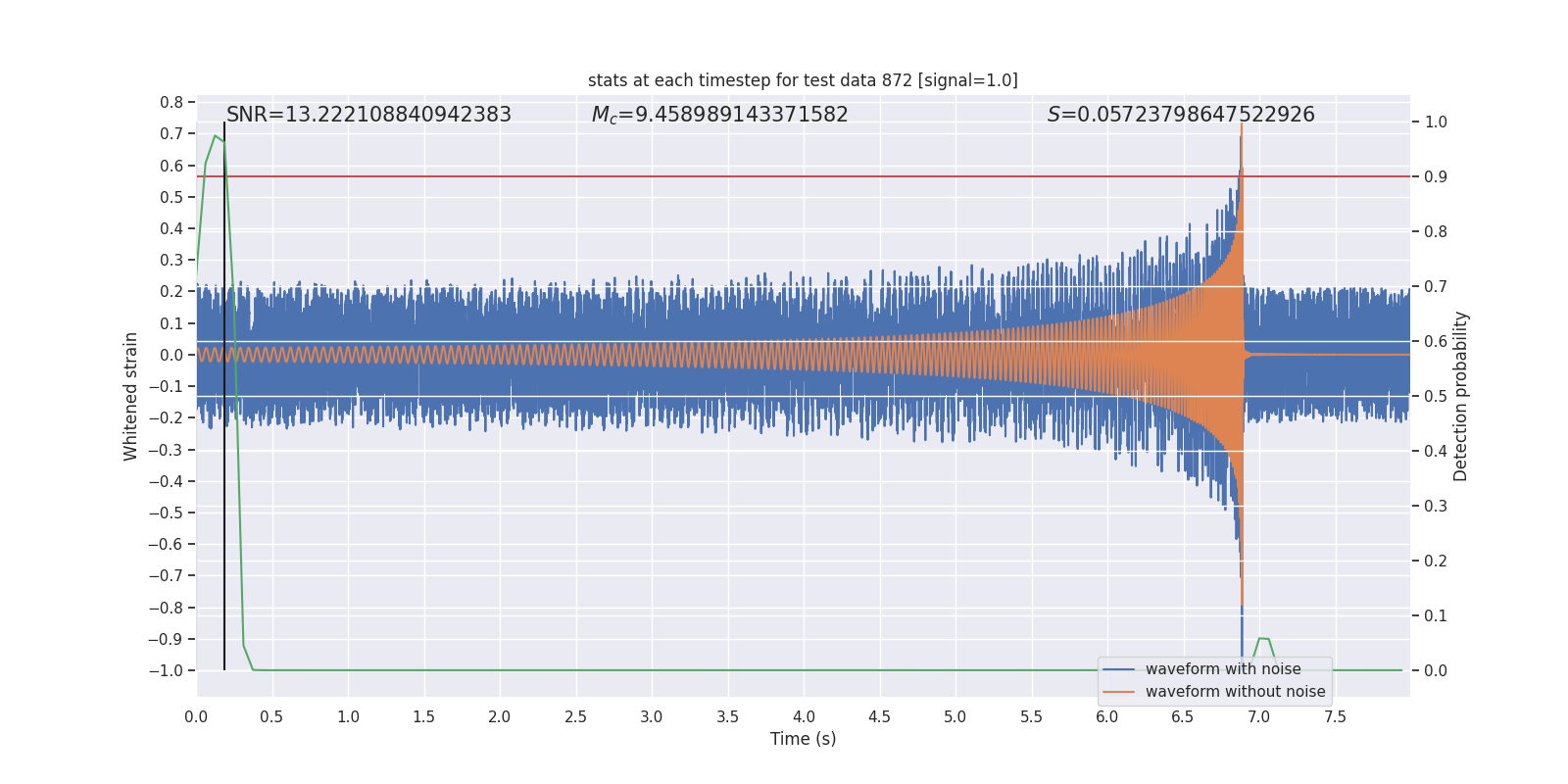Select the 'waveform with noise' legend label
This screenshot has height=784, width=1568.
coord(1223,669)
